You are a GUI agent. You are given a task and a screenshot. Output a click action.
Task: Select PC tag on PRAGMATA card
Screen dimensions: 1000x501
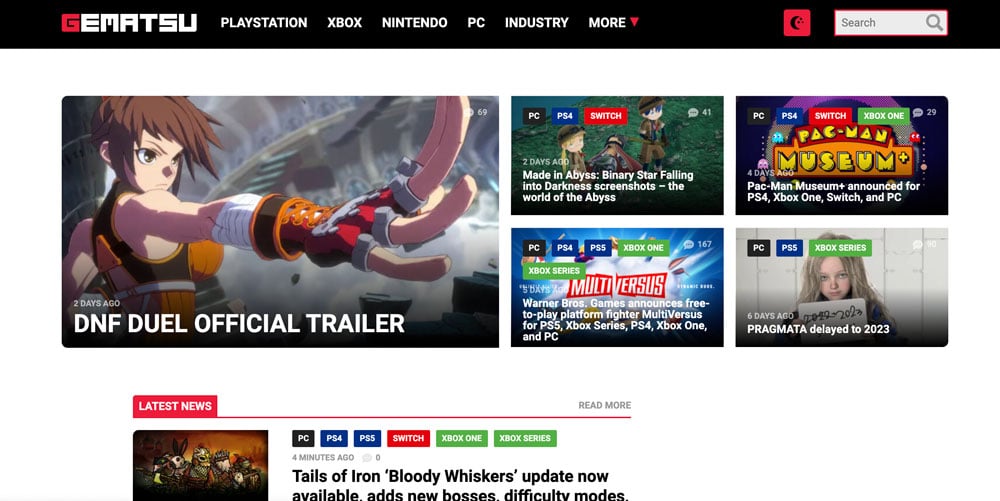[x=758, y=248]
